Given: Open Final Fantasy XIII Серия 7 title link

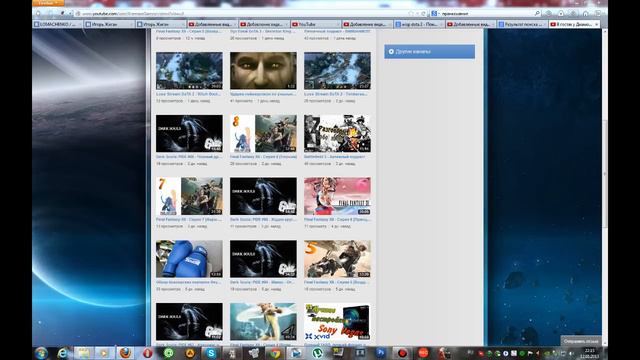Looking at the screenshot, I should [x=189, y=220].
